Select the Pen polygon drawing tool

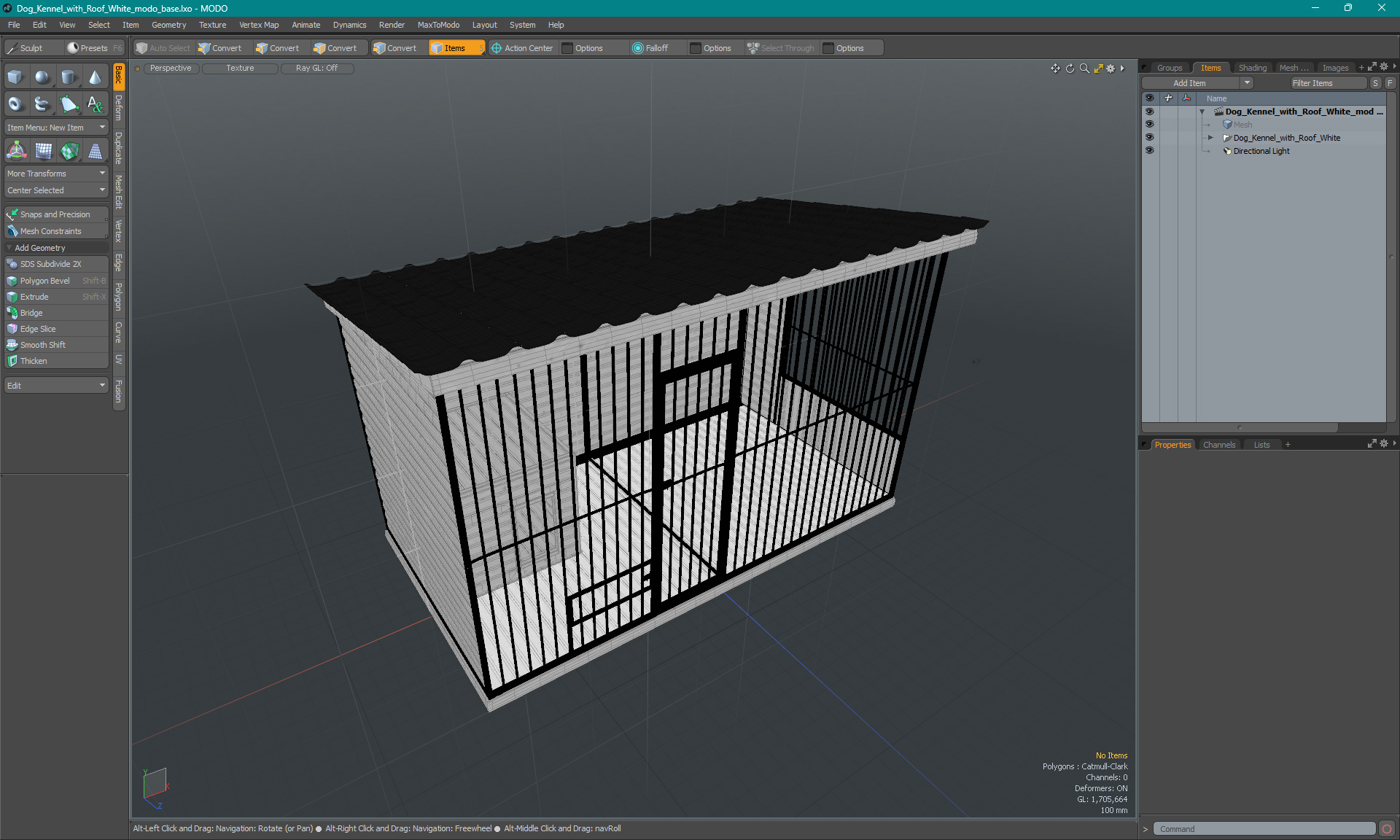pos(69,104)
